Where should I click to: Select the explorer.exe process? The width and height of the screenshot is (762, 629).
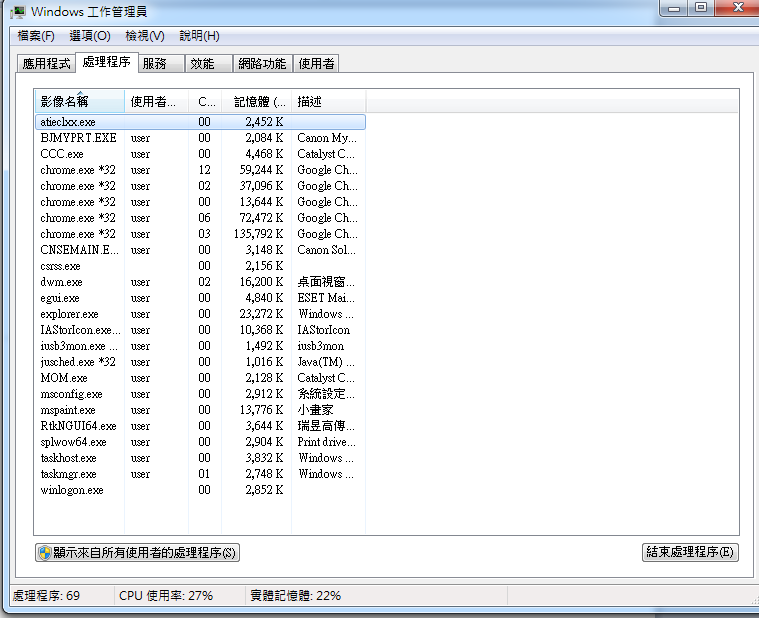coord(200,314)
